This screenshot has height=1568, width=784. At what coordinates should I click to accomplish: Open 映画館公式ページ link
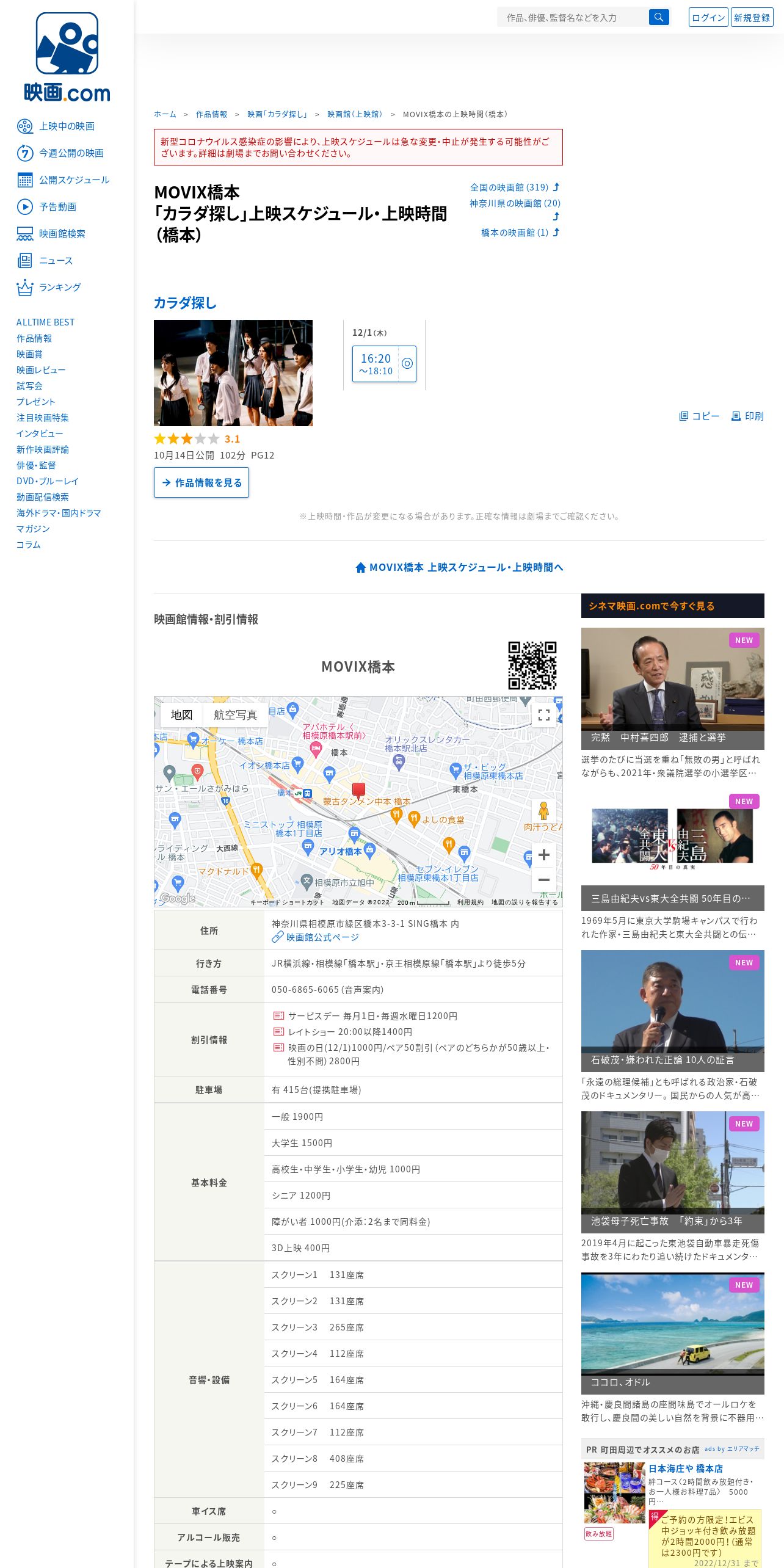coord(322,937)
